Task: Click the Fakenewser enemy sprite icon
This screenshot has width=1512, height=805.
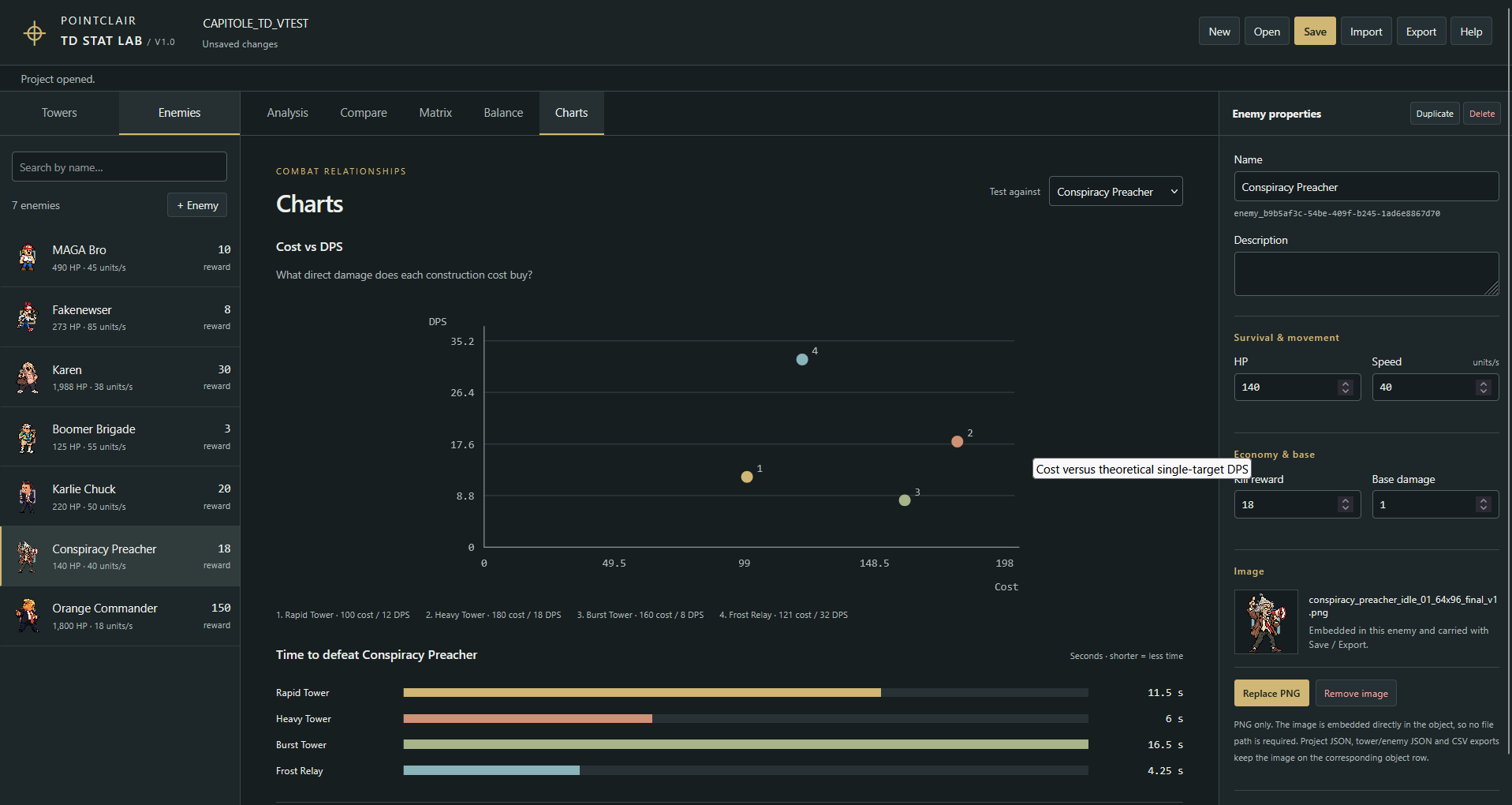Action: (x=28, y=317)
